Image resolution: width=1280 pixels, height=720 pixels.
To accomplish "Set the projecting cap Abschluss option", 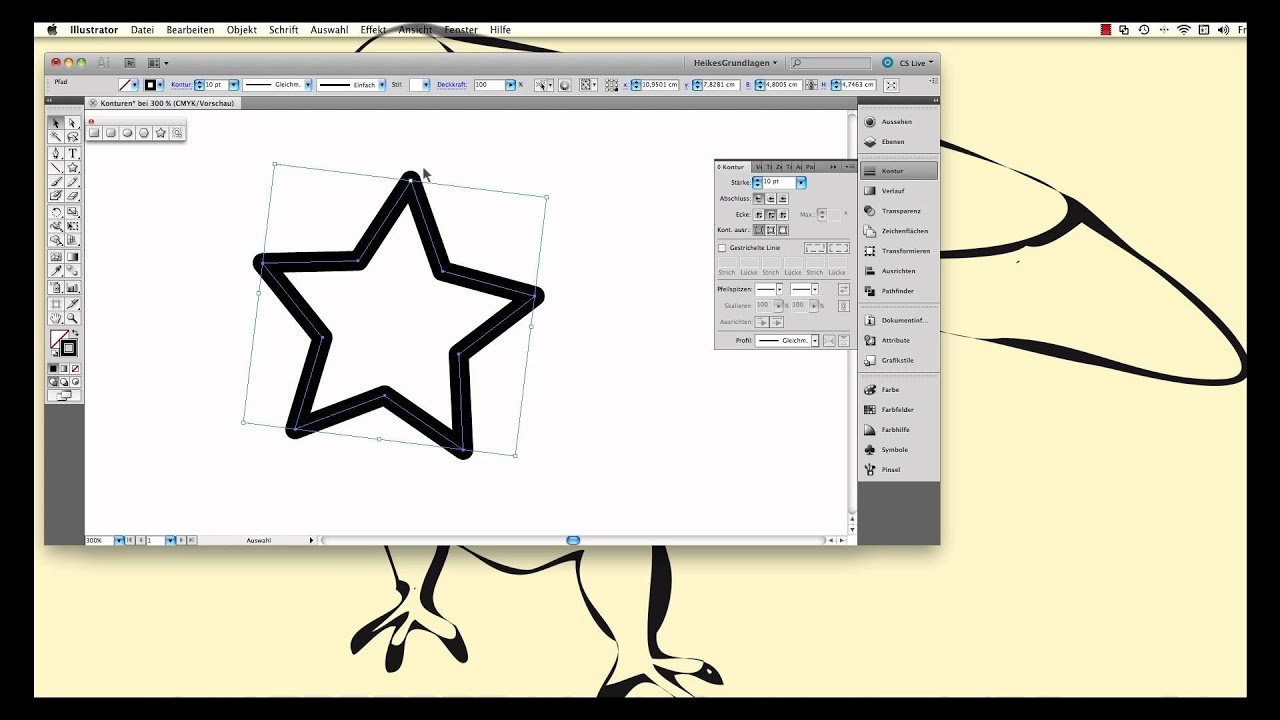I will point(782,198).
